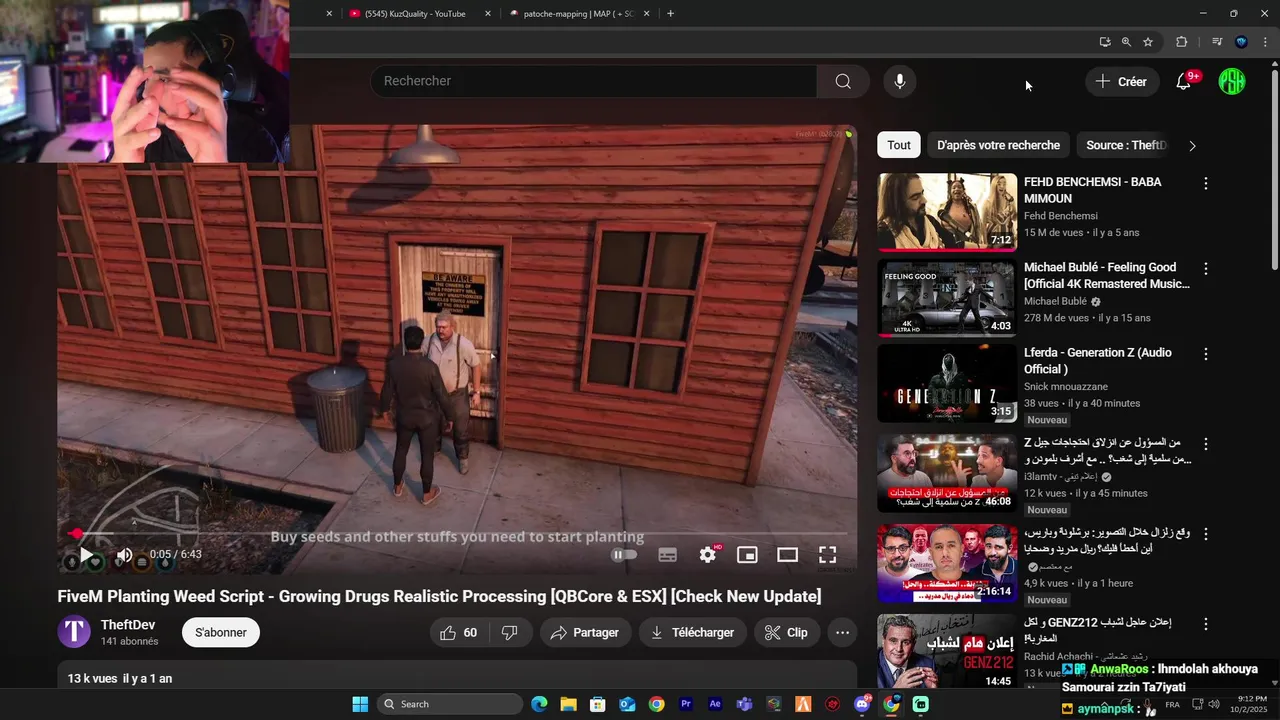Enable miniplayer mode in the video player

pyautogui.click(x=747, y=555)
